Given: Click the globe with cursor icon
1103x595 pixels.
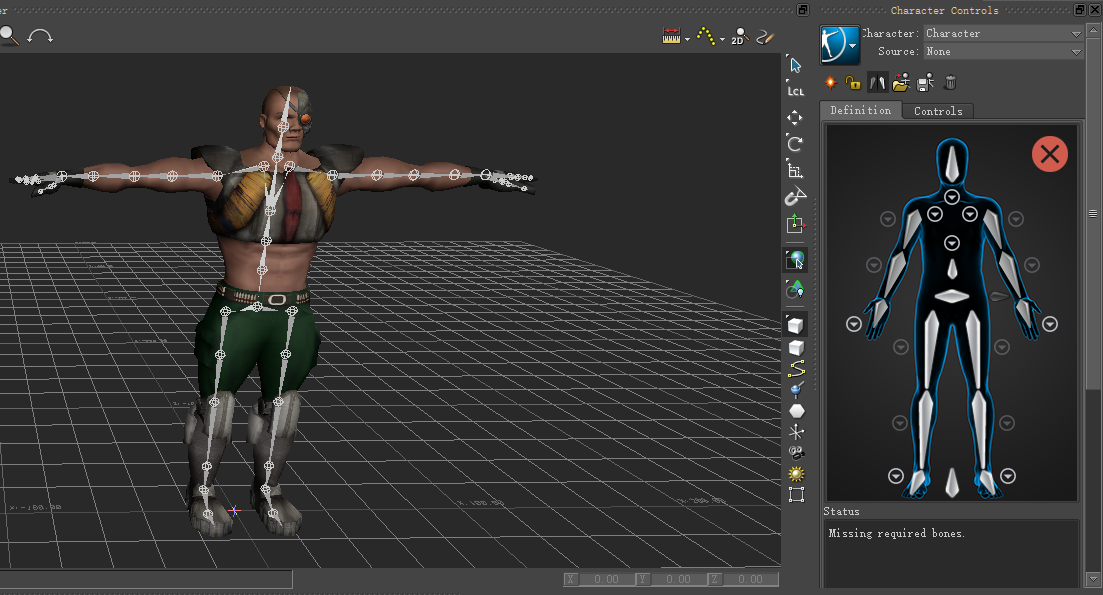Looking at the screenshot, I should (796, 260).
